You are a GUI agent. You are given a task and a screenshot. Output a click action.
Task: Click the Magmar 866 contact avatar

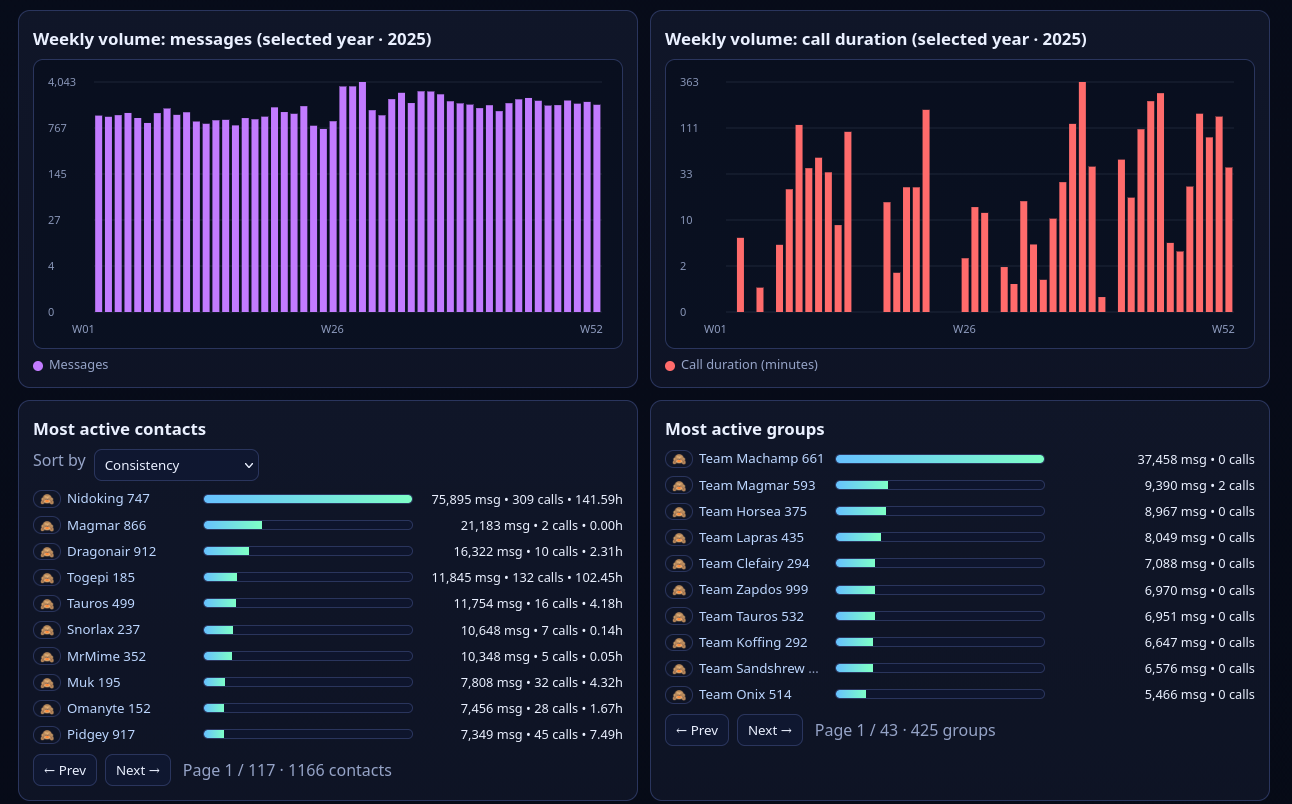coord(46,524)
